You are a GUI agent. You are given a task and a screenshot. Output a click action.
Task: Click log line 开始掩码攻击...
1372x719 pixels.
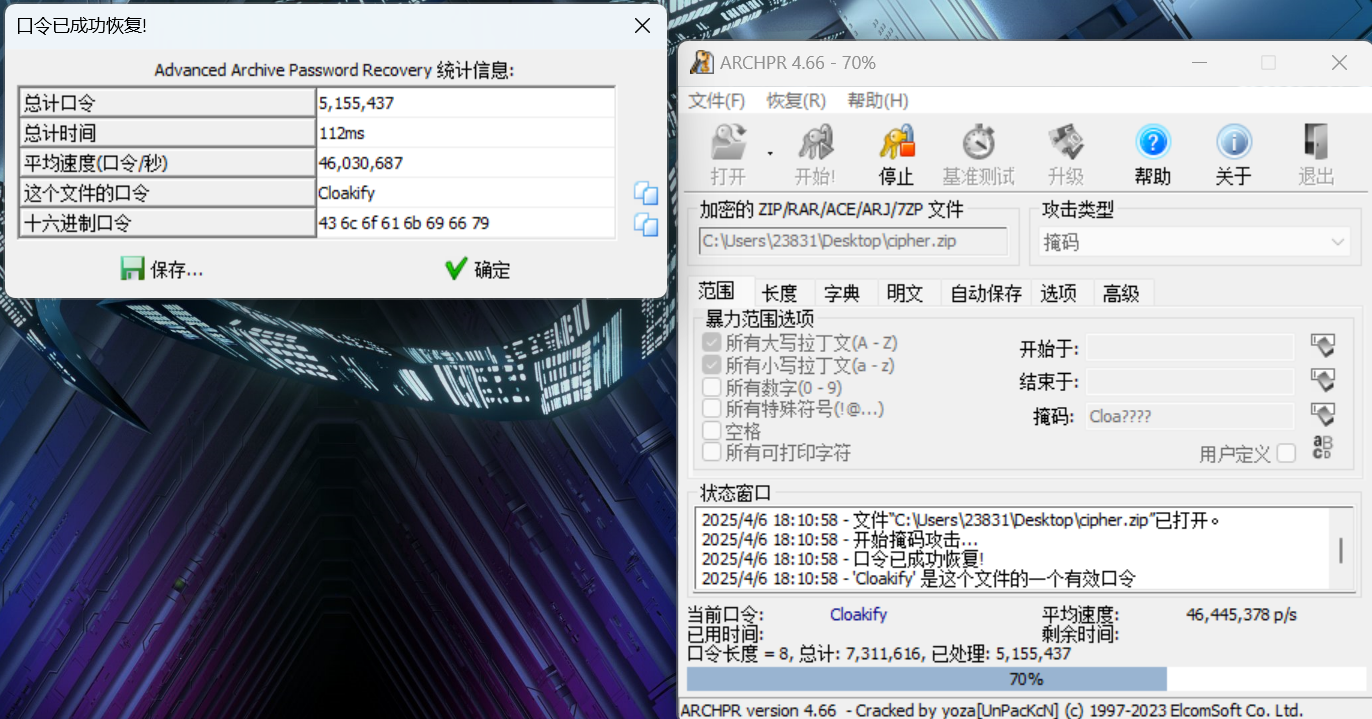point(840,539)
